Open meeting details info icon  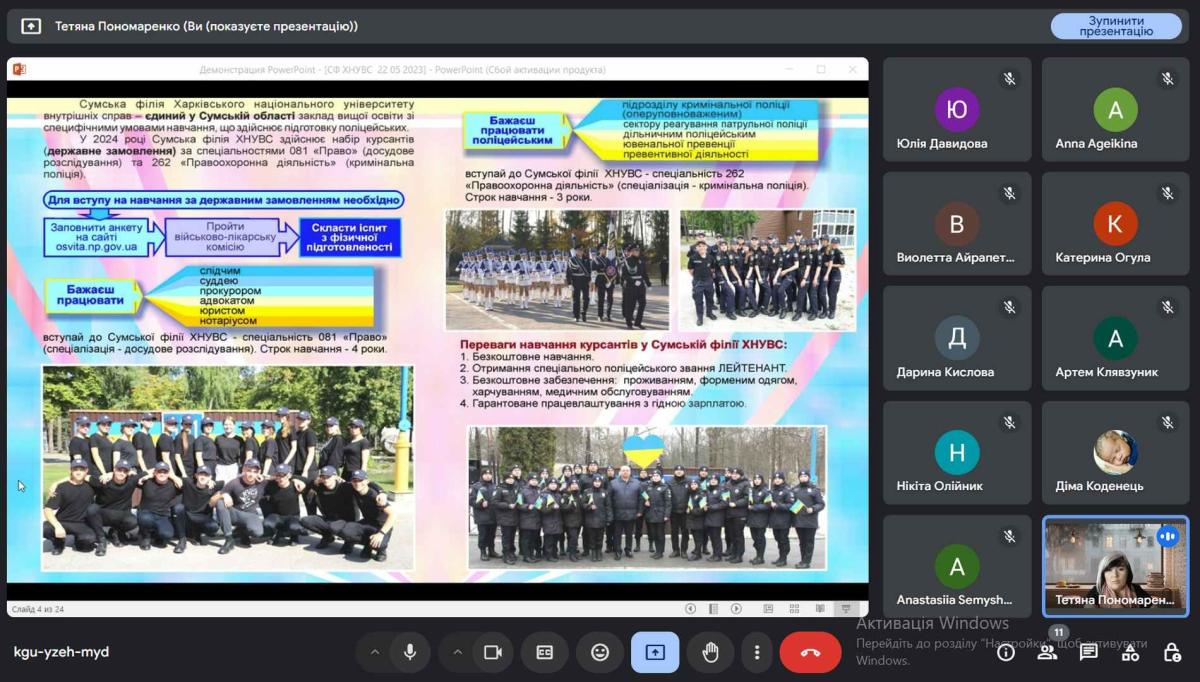coord(1006,652)
